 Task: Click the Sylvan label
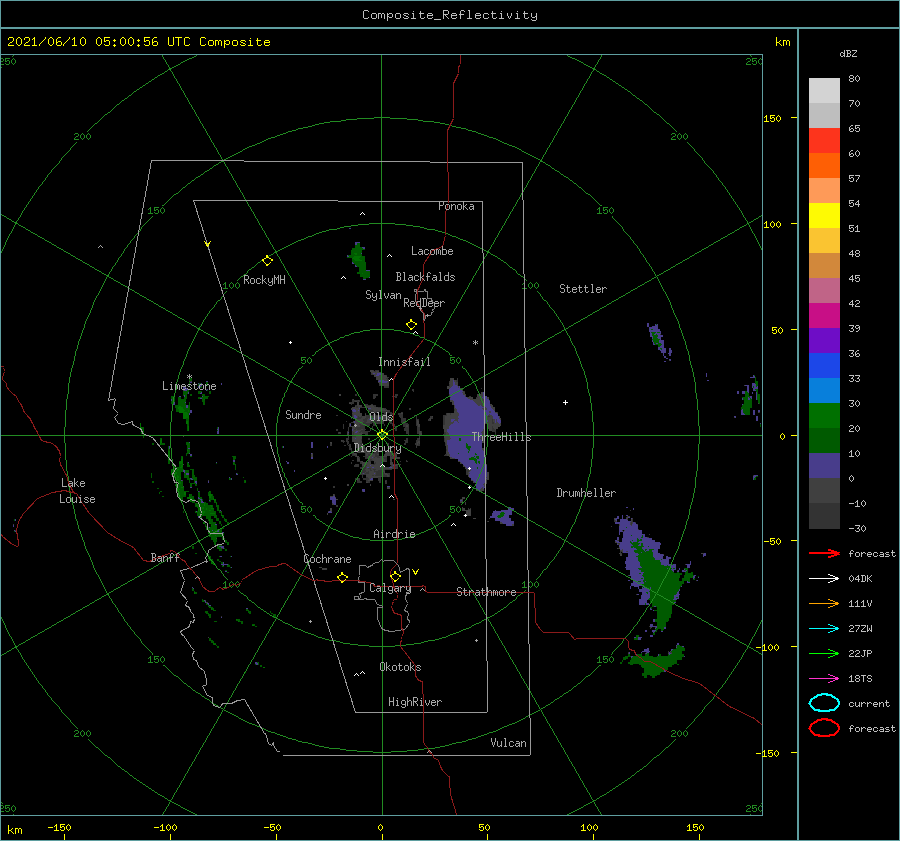pyautogui.click(x=383, y=295)
